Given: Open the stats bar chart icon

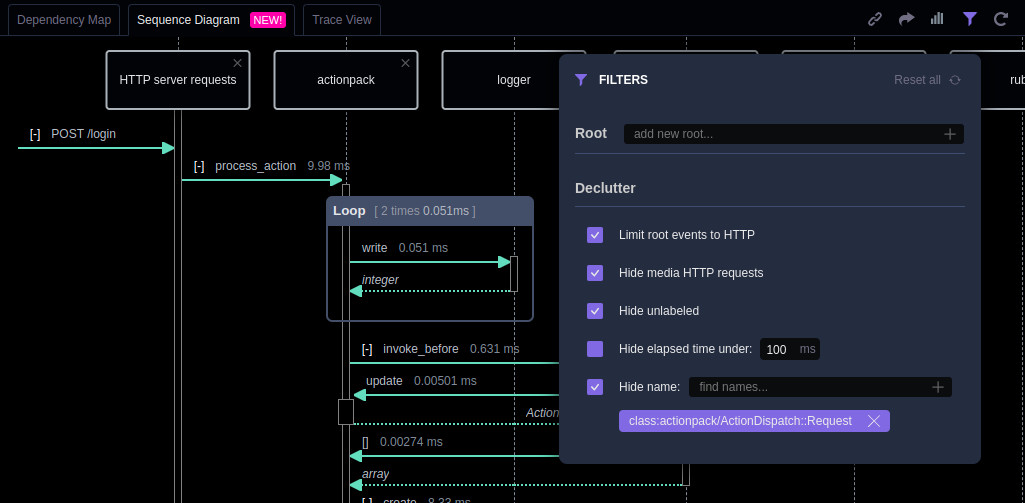Looking at the screenshot, I should click(937, 18).
